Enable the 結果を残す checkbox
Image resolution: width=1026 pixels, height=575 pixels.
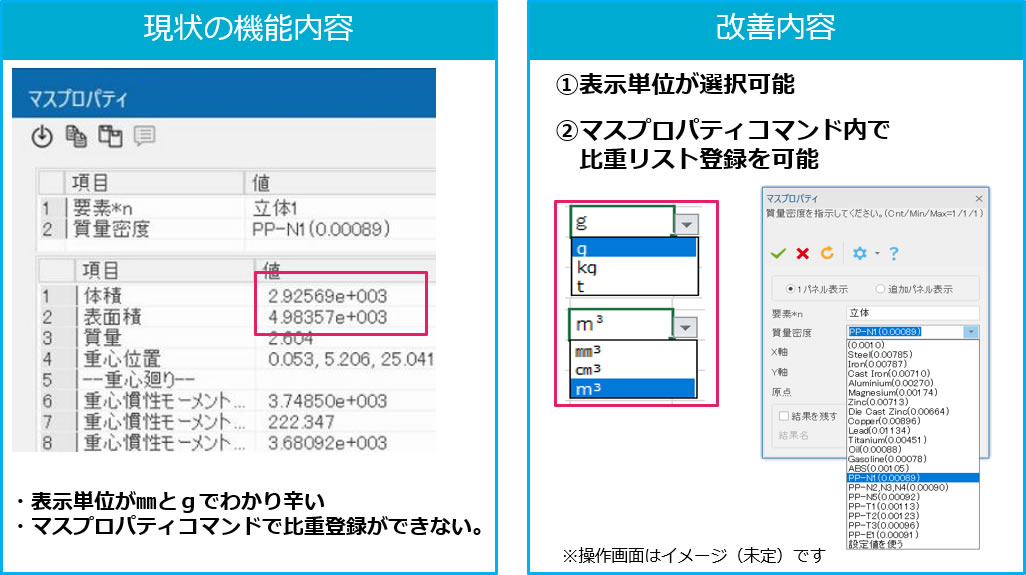[785, 415]
